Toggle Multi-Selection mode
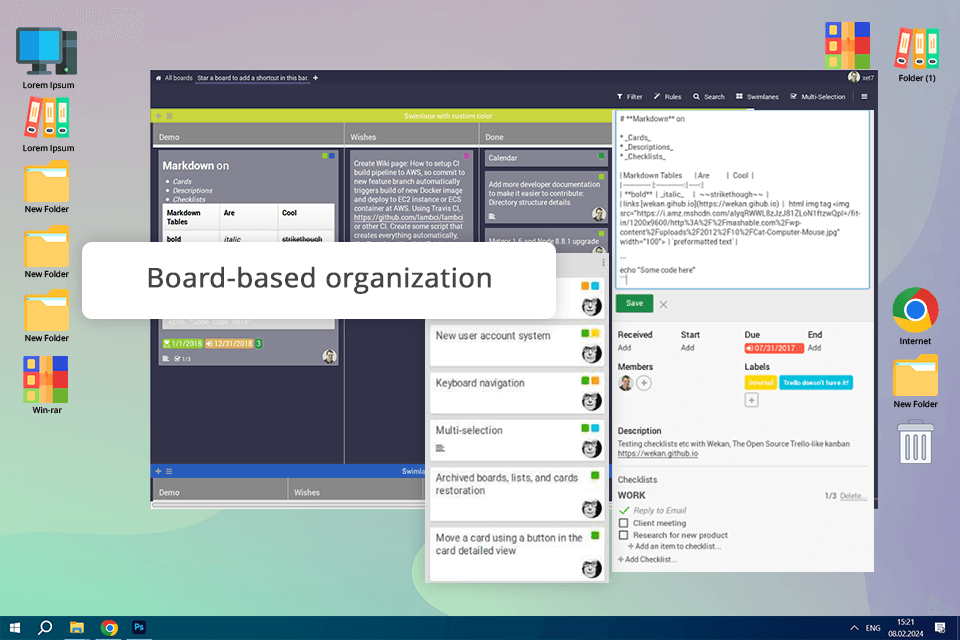Viewport: 960px width, 640px height. tap(817, 97)
